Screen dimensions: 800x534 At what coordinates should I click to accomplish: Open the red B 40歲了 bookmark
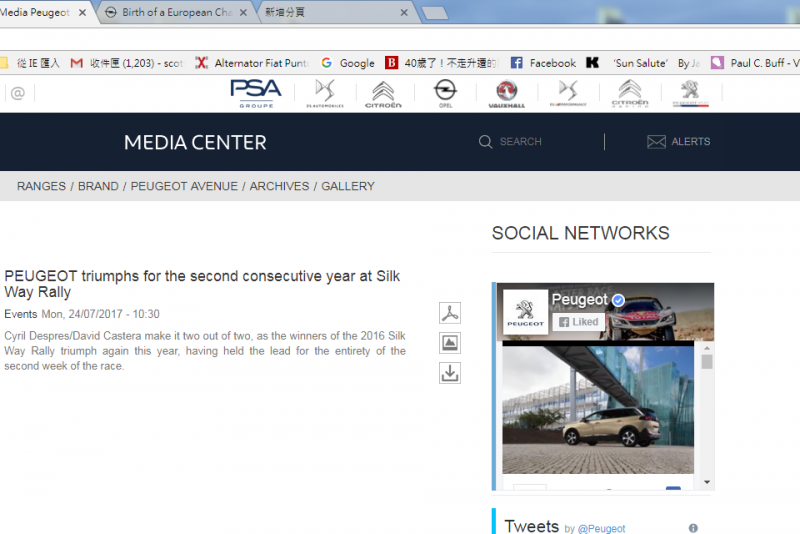(441, 63)
